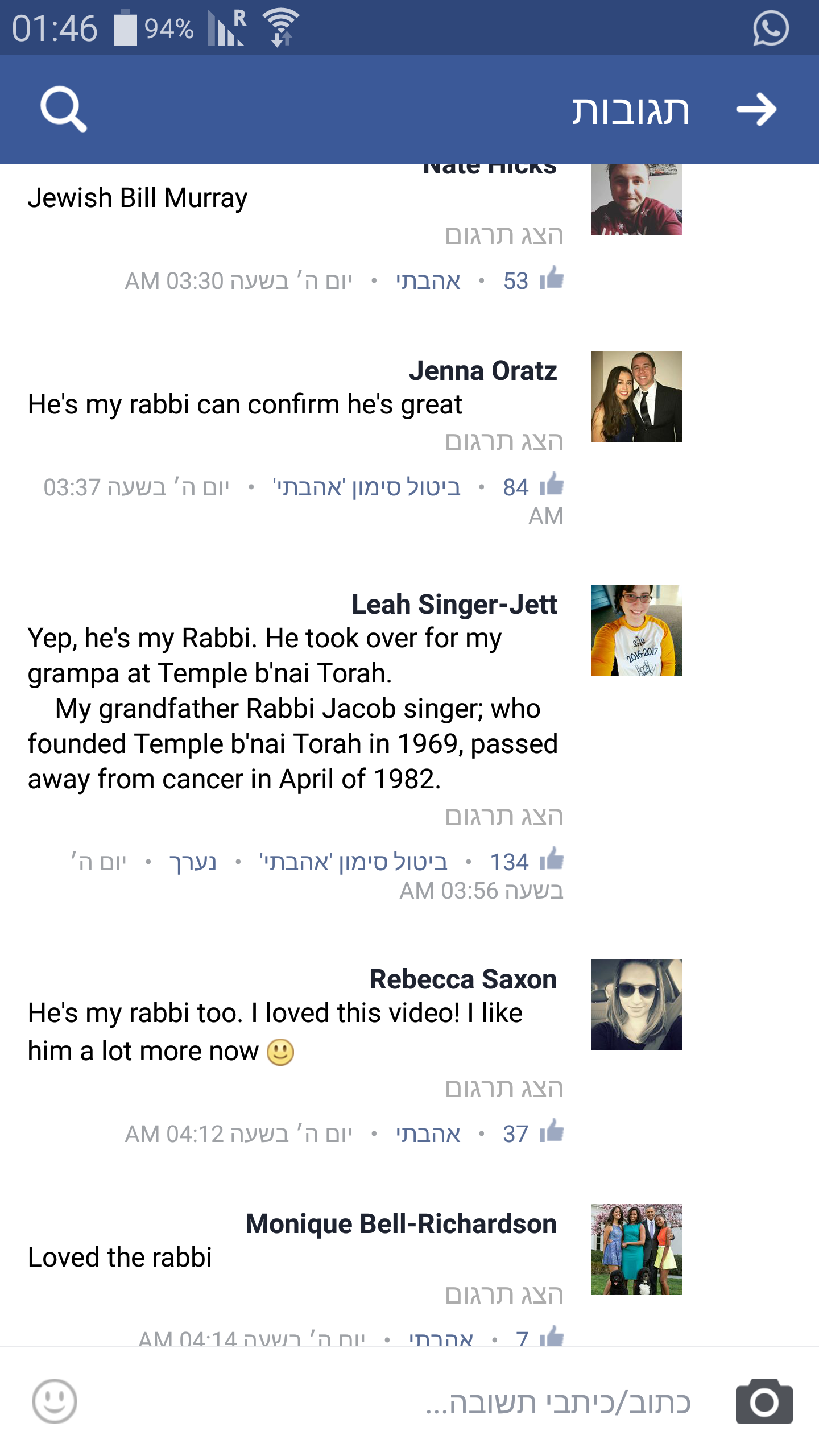Open the camera to attach photo
This screenshot has width=819, height=1456.
point(764,1401)
